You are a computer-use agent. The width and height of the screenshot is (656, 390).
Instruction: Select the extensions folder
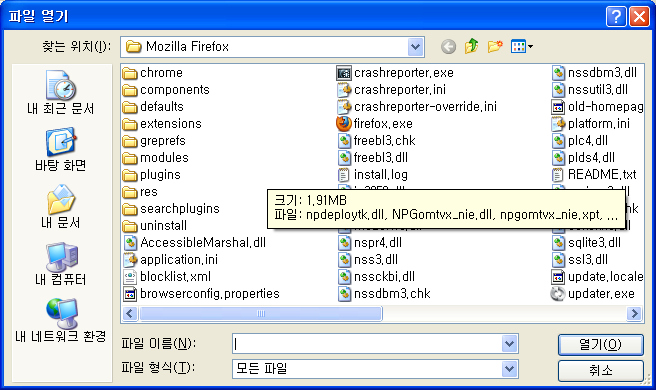pos(162,124)
